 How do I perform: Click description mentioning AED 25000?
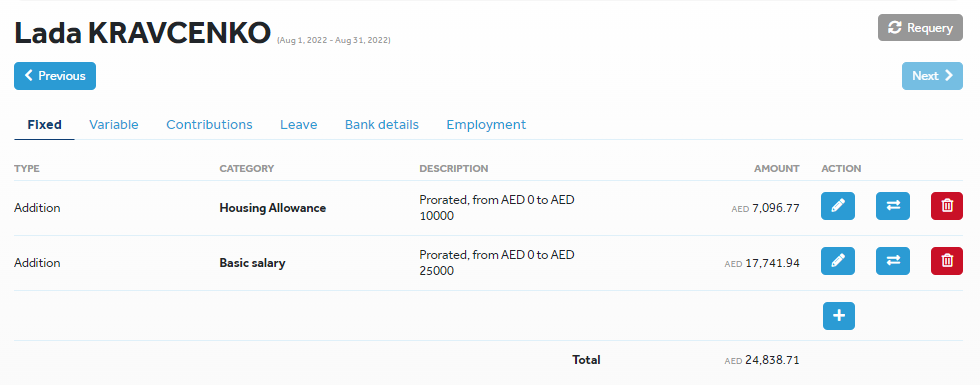[497, 263]
